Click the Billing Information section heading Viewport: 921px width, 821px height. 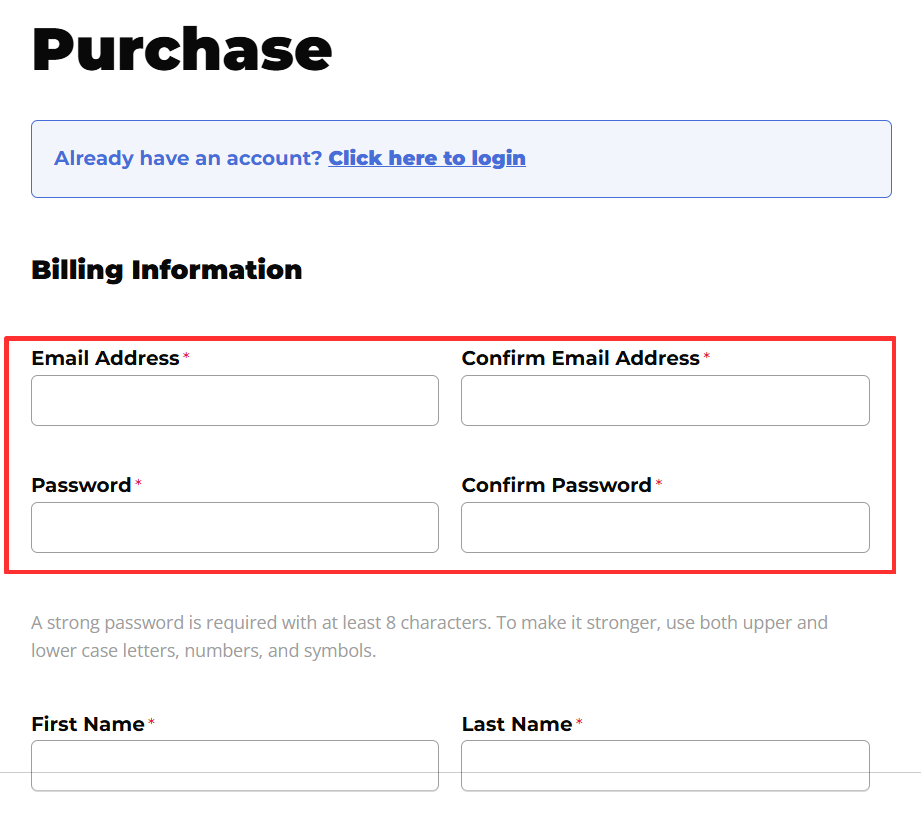166,269
